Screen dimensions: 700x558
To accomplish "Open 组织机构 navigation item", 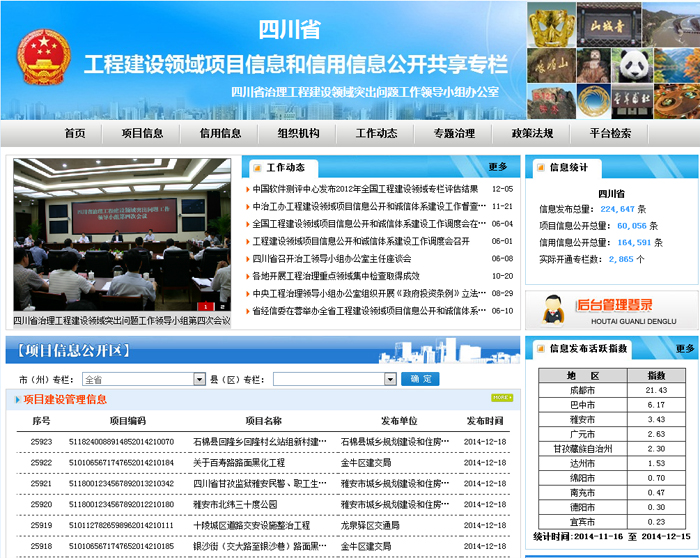I will (298, 133).
